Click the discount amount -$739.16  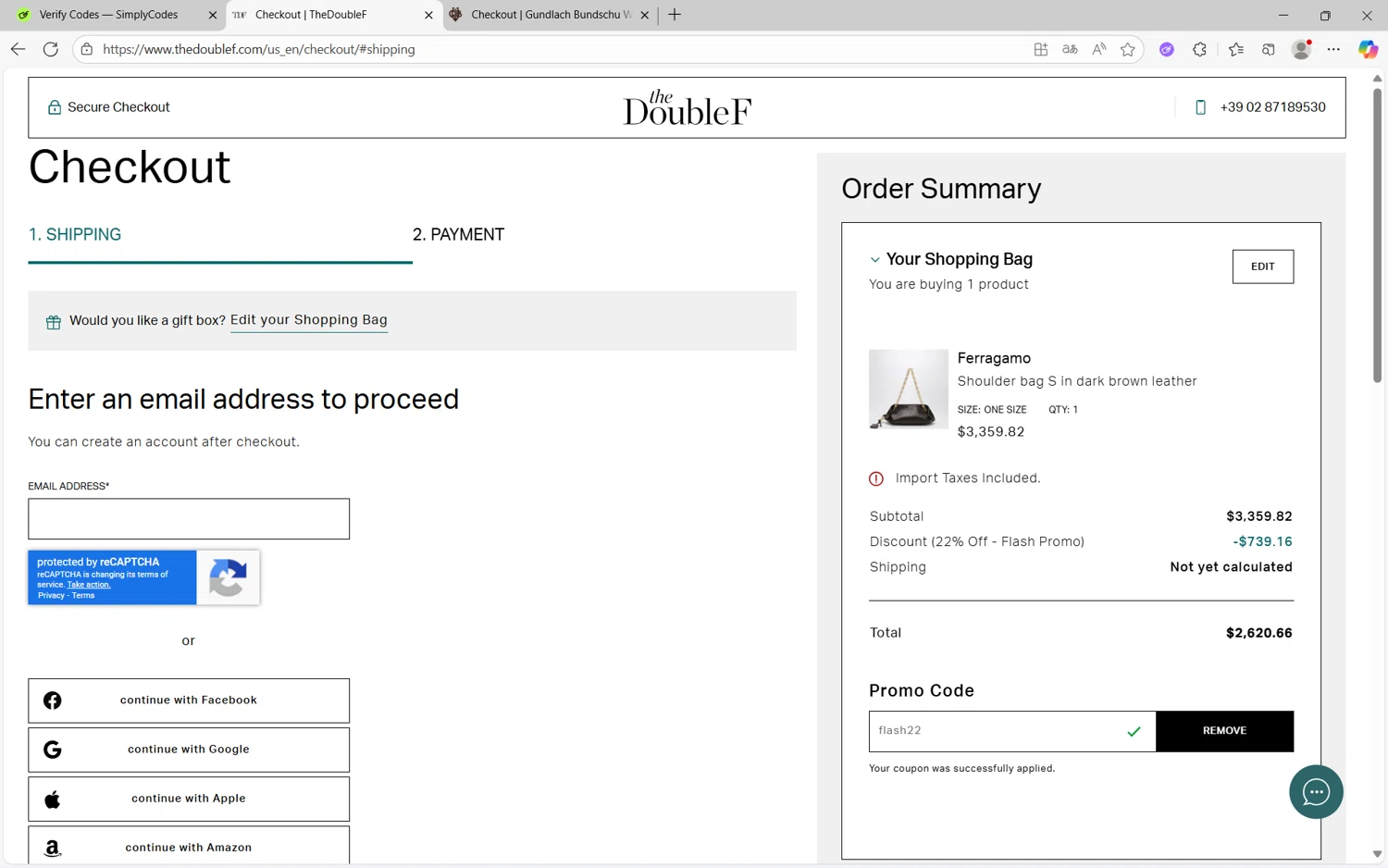1262,541
